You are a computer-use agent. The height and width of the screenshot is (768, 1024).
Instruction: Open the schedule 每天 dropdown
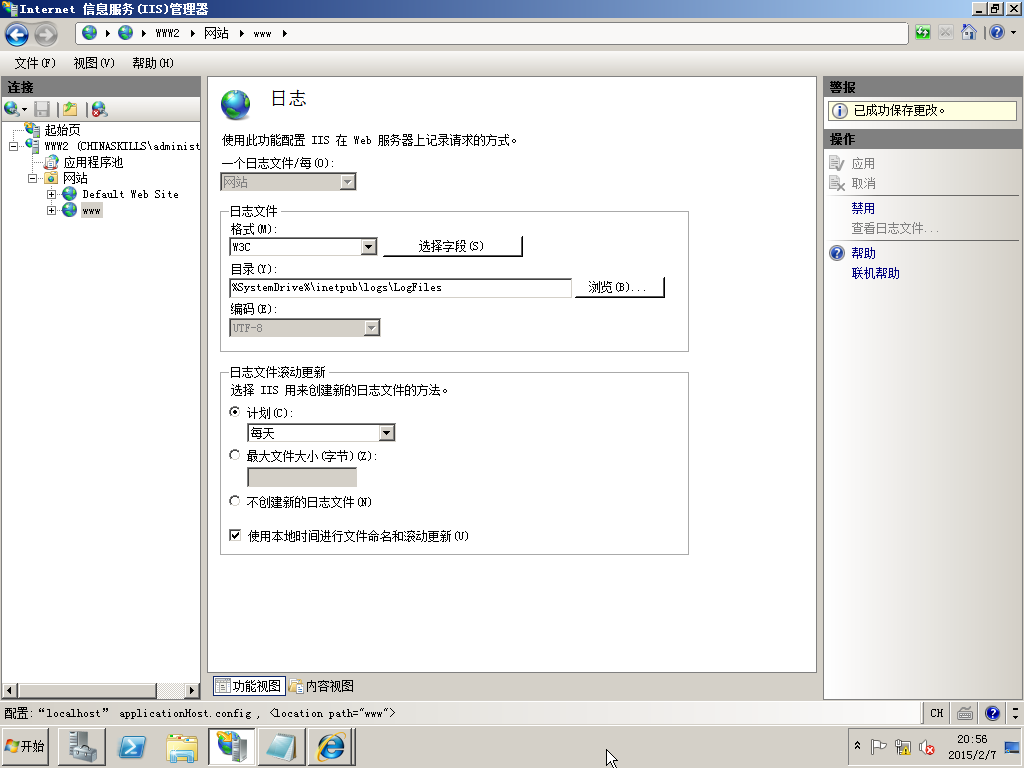pos(387,432)
